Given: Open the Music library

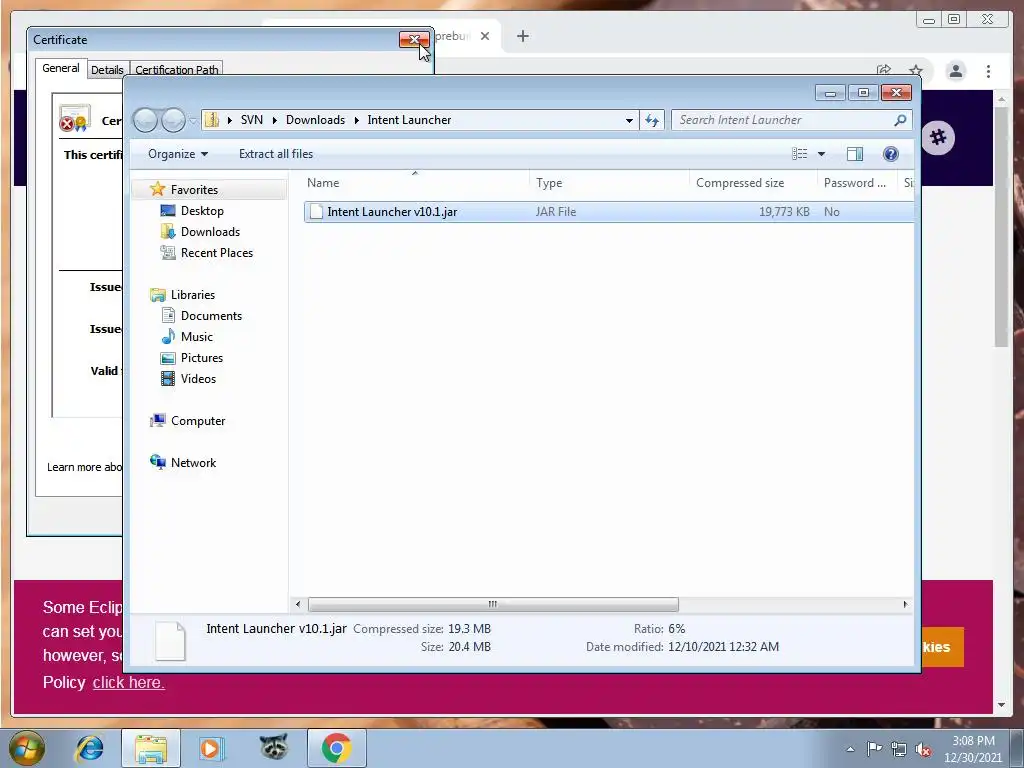Looking at the screenshot, I should [x=197, y=337].
